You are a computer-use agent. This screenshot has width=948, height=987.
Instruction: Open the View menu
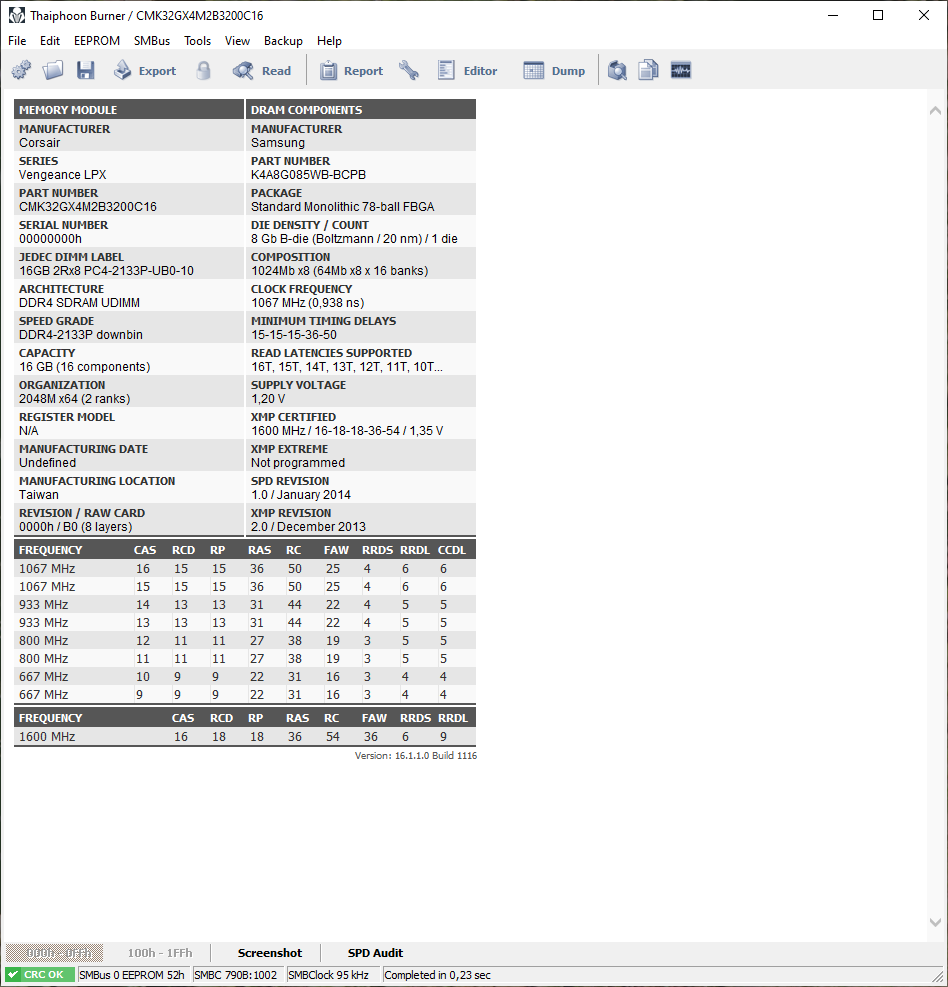pyautogui.click(x=237, y=41)
